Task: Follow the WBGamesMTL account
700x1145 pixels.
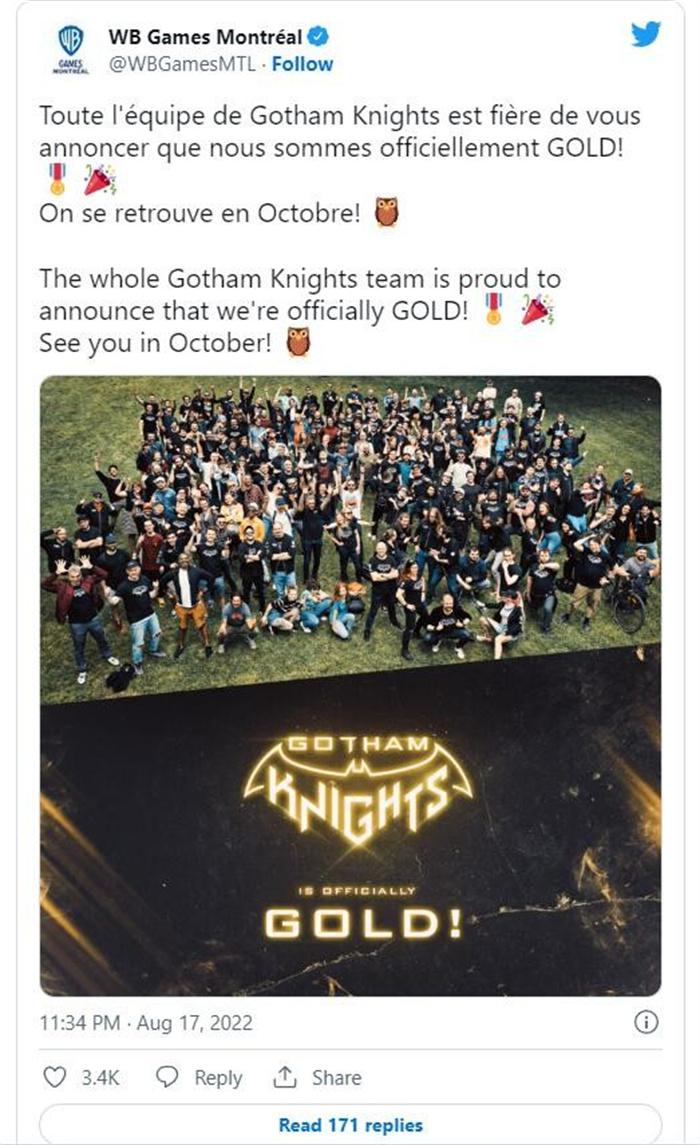Action: 302,64
